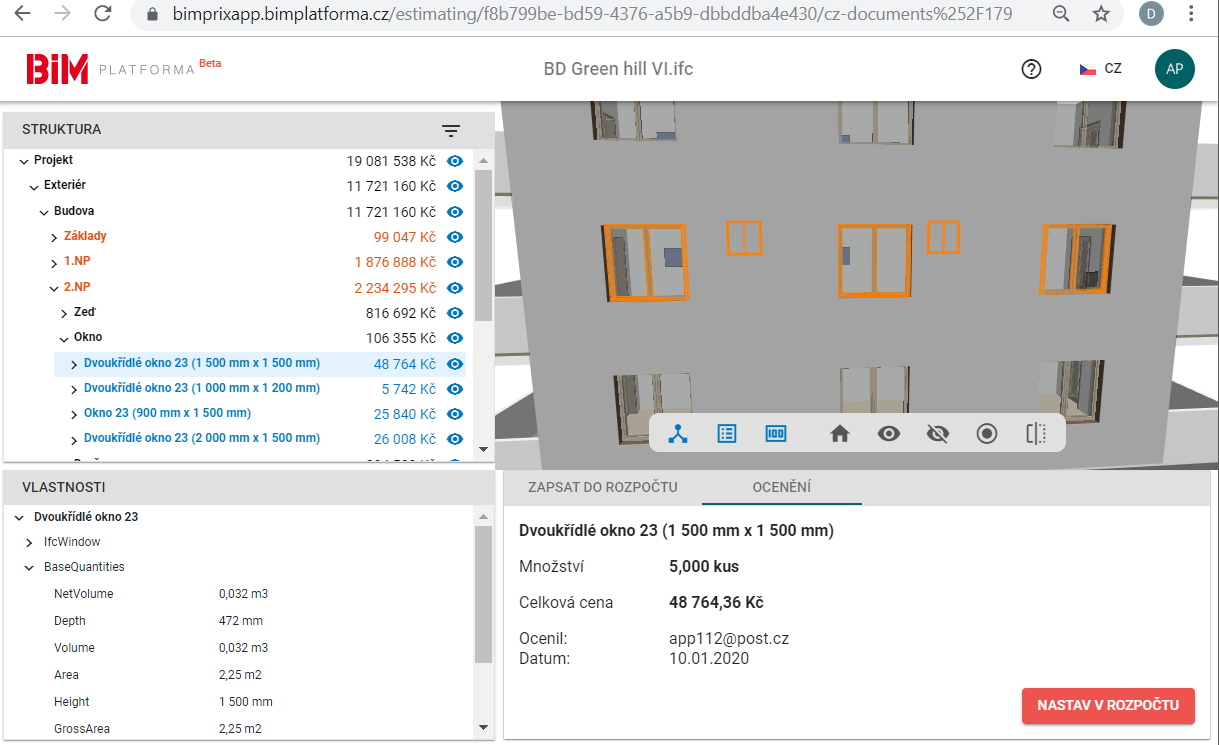
Task: Toggle visibility of Základy row
Action: 455,237
